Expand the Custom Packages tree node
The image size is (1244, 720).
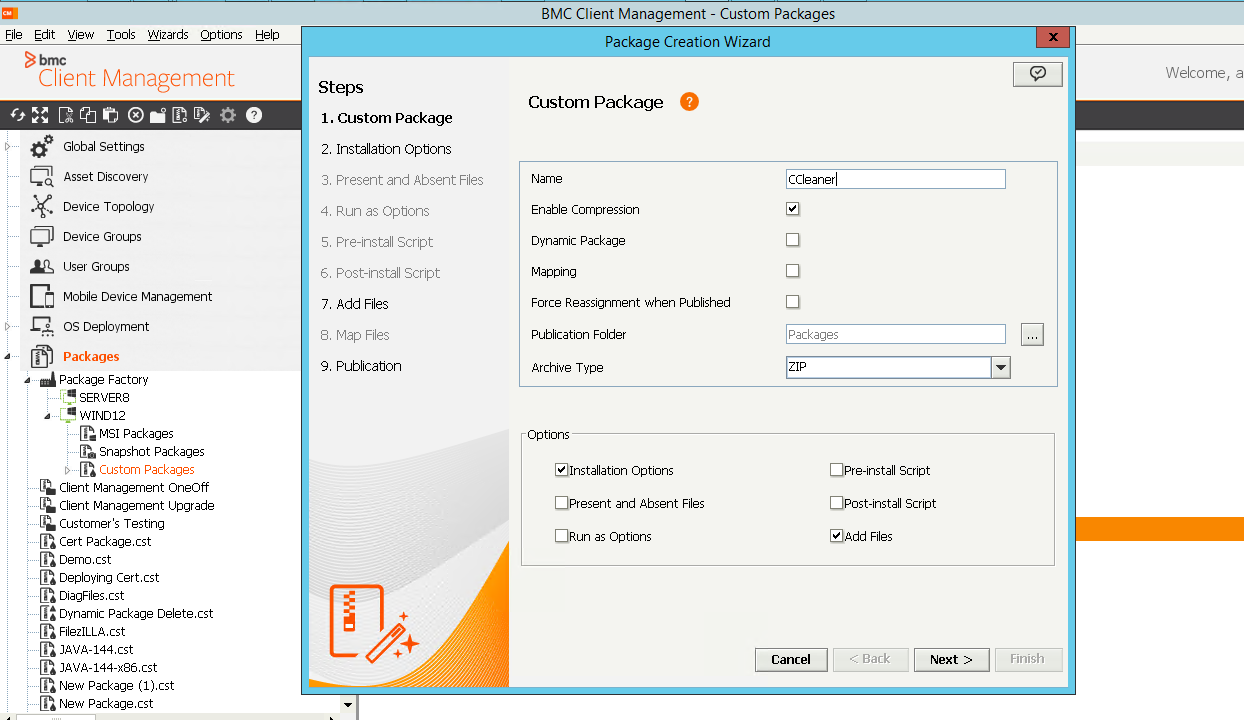tap(67, 469)
